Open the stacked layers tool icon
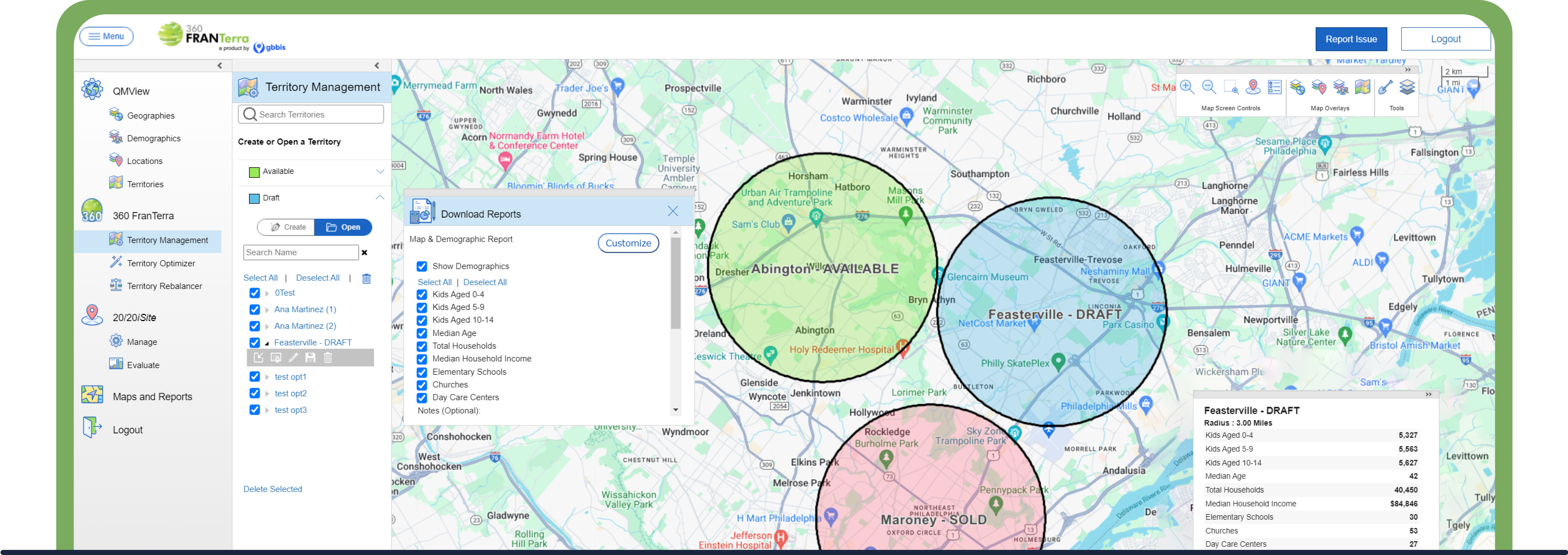 1407,87
